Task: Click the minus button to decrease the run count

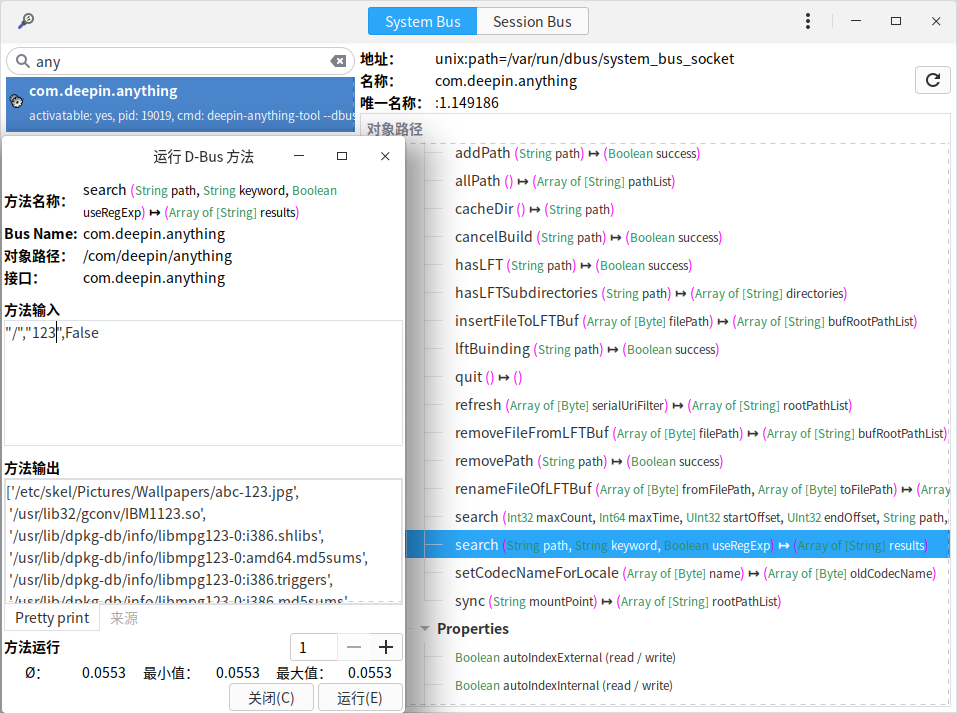Action: [x=354, y=647]
